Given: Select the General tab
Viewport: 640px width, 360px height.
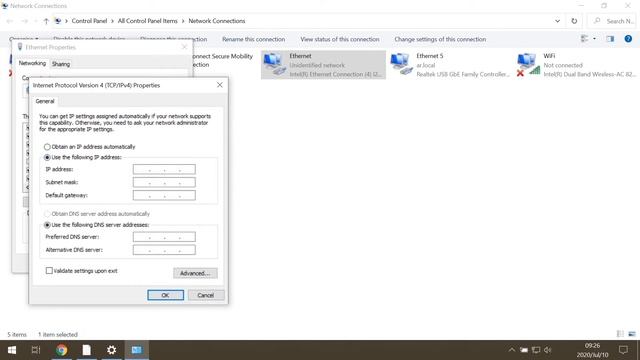Looking at the screenshot, I should 44,101.
